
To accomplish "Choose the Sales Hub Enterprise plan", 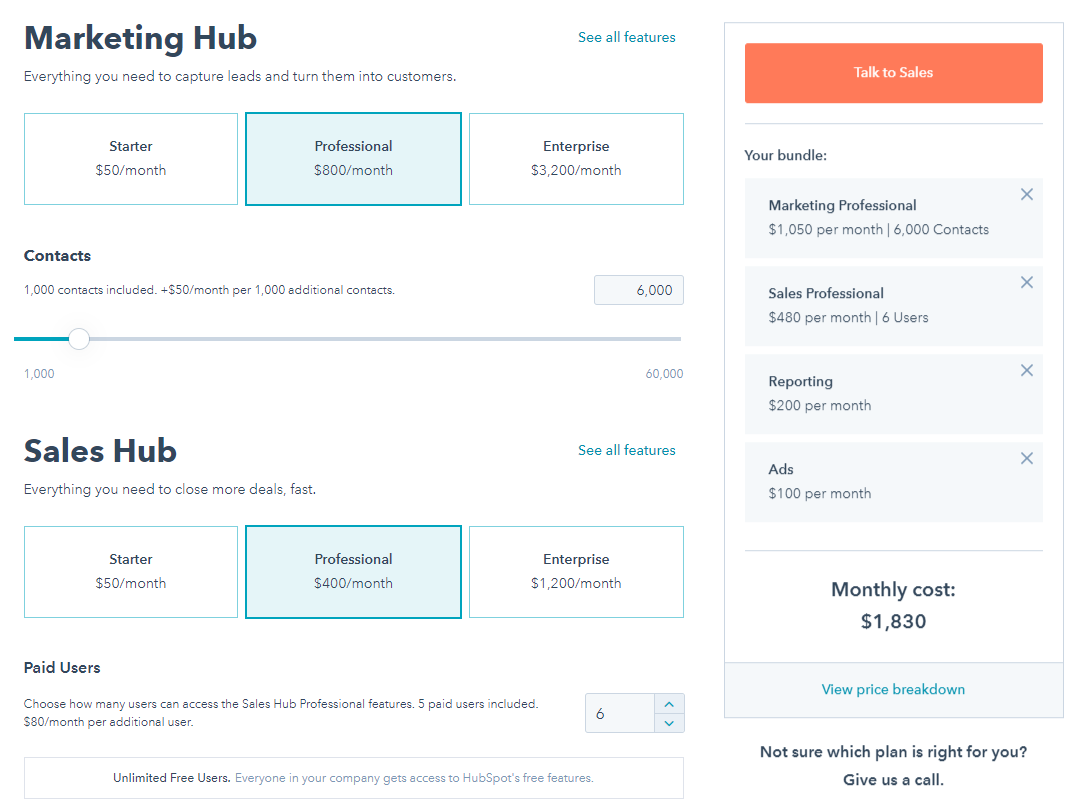I will tap(575, 571).
